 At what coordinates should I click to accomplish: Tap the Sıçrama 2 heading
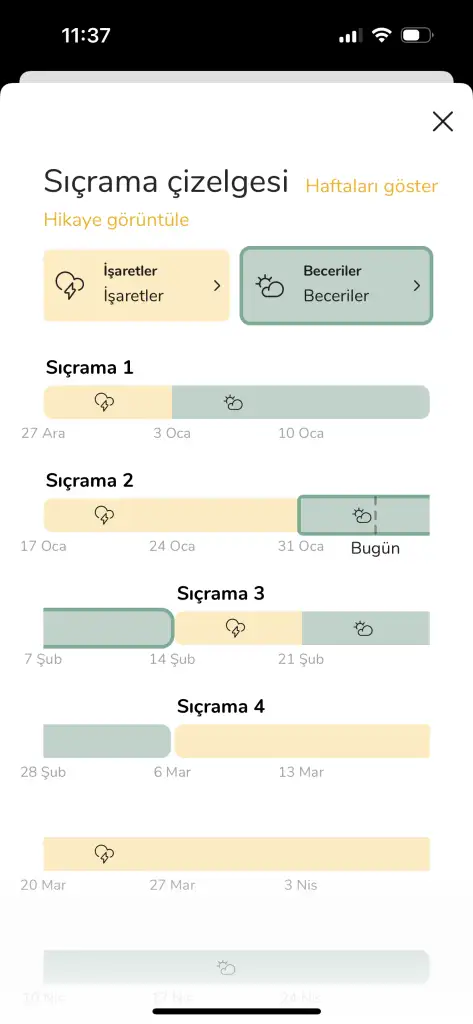click(x=90, y=481)
